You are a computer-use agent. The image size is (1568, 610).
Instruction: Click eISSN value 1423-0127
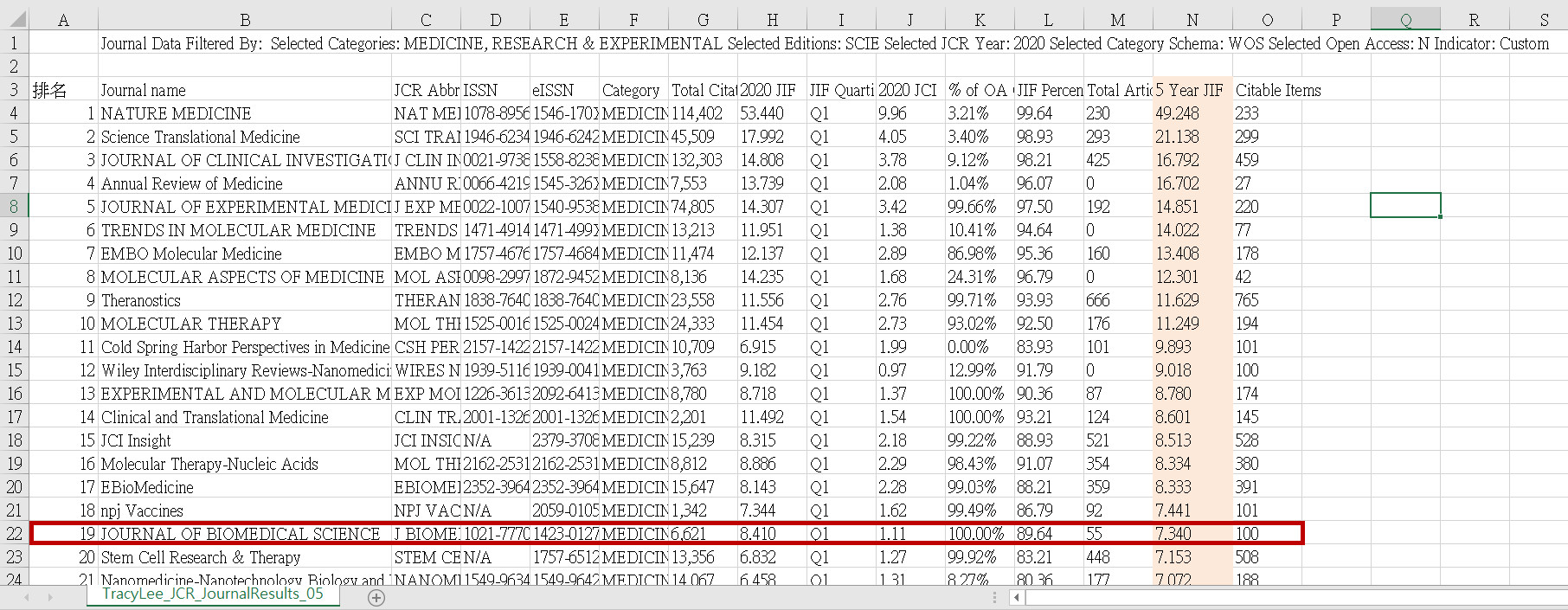(564, 534)
